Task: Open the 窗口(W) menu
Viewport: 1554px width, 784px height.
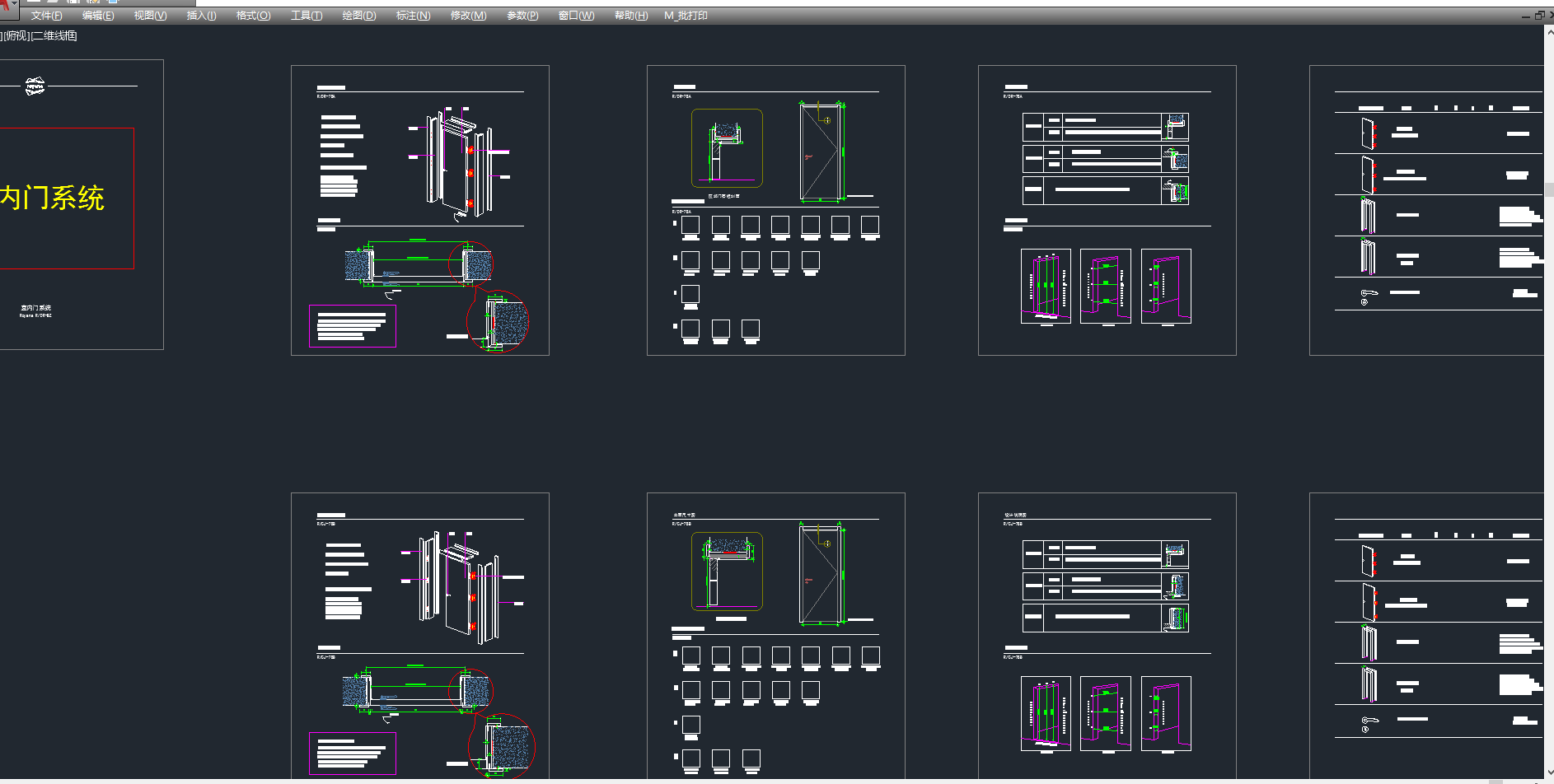Action: click(x=576, y=16)
